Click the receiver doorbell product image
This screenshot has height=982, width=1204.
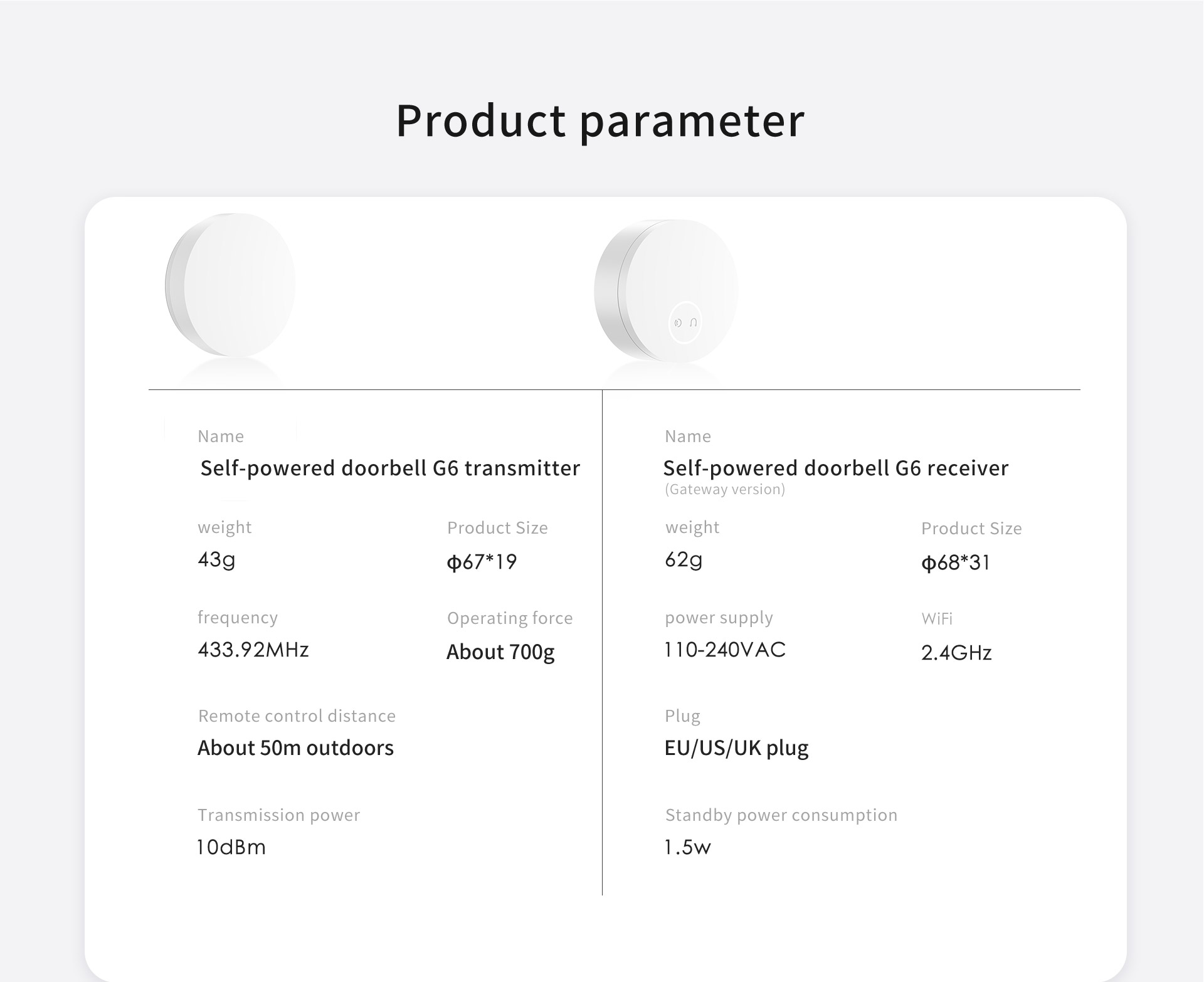click(x=666, y=291)
